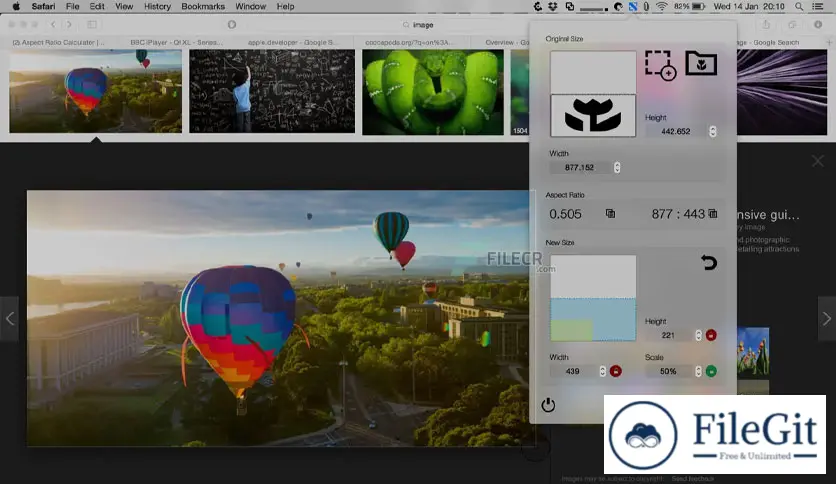
Task: Toggle the New Size Height lock
Action: tap(711, 335)
